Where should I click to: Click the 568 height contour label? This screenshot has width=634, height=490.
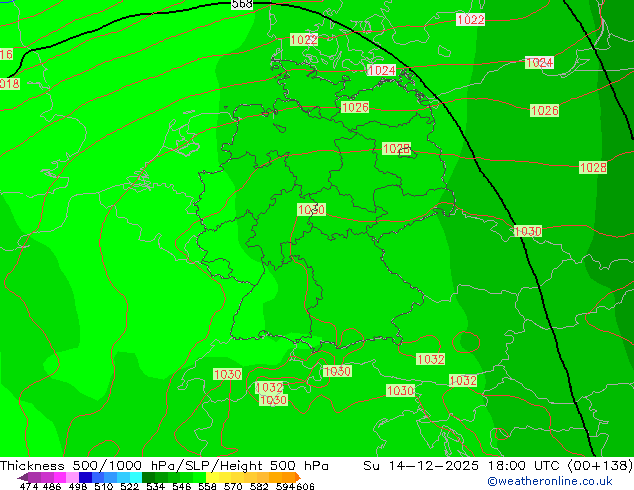pos(242,4)
